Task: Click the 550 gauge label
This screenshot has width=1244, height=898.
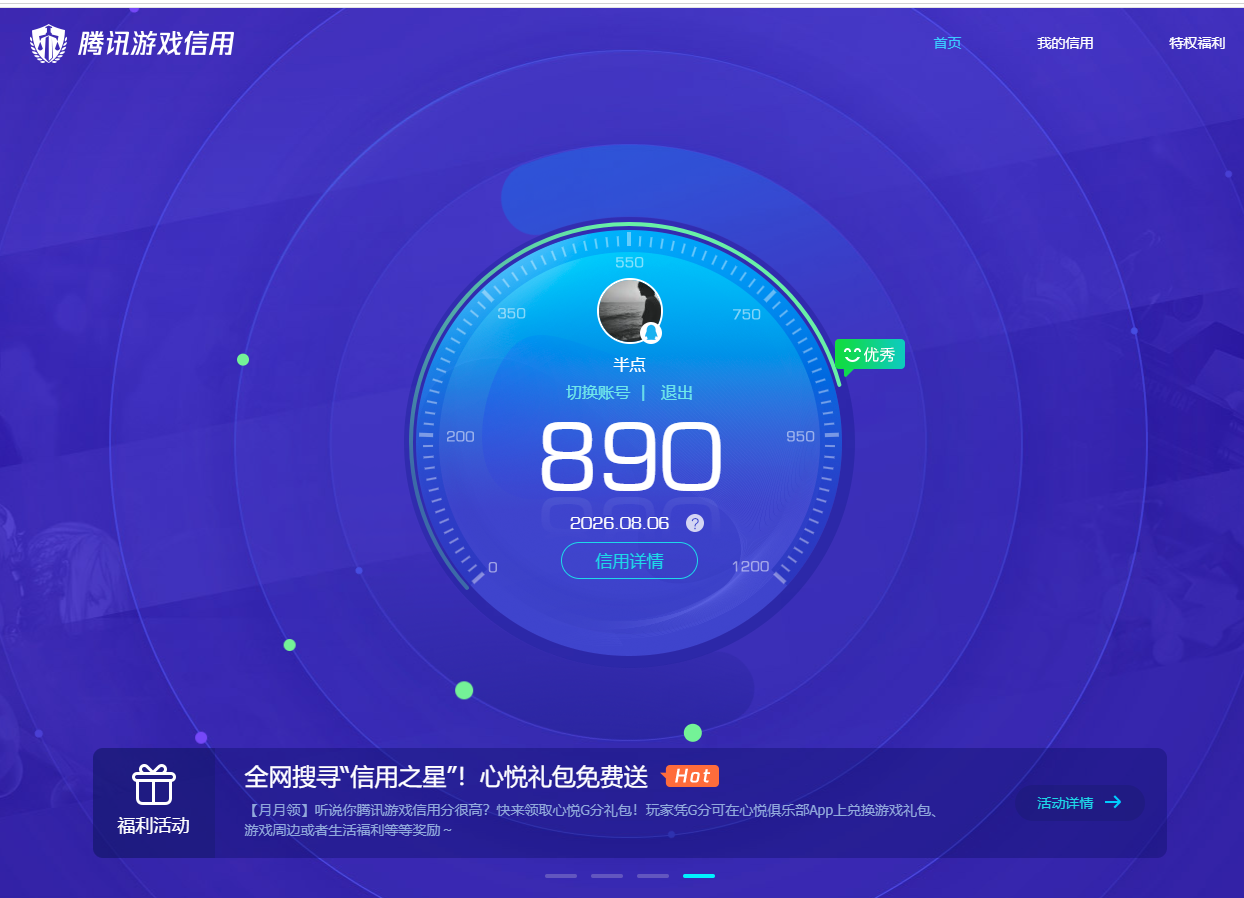Action: click(630, 262)
